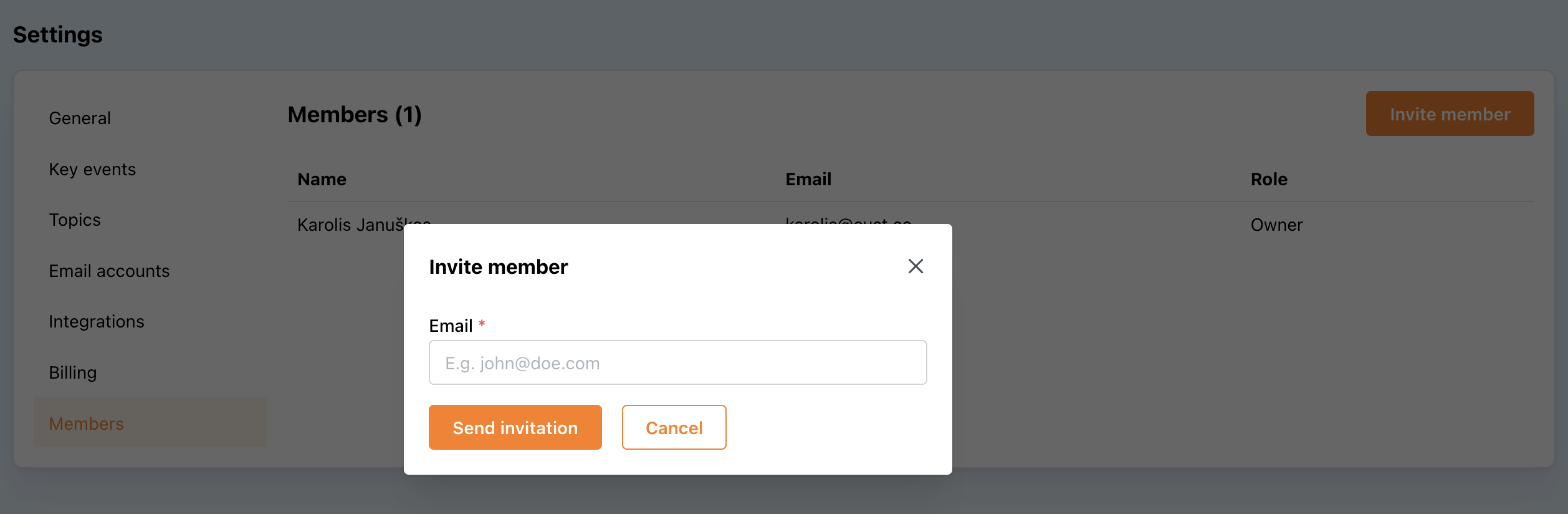Click the Email input field
The image size is (1568, 514).
(677, 362)
